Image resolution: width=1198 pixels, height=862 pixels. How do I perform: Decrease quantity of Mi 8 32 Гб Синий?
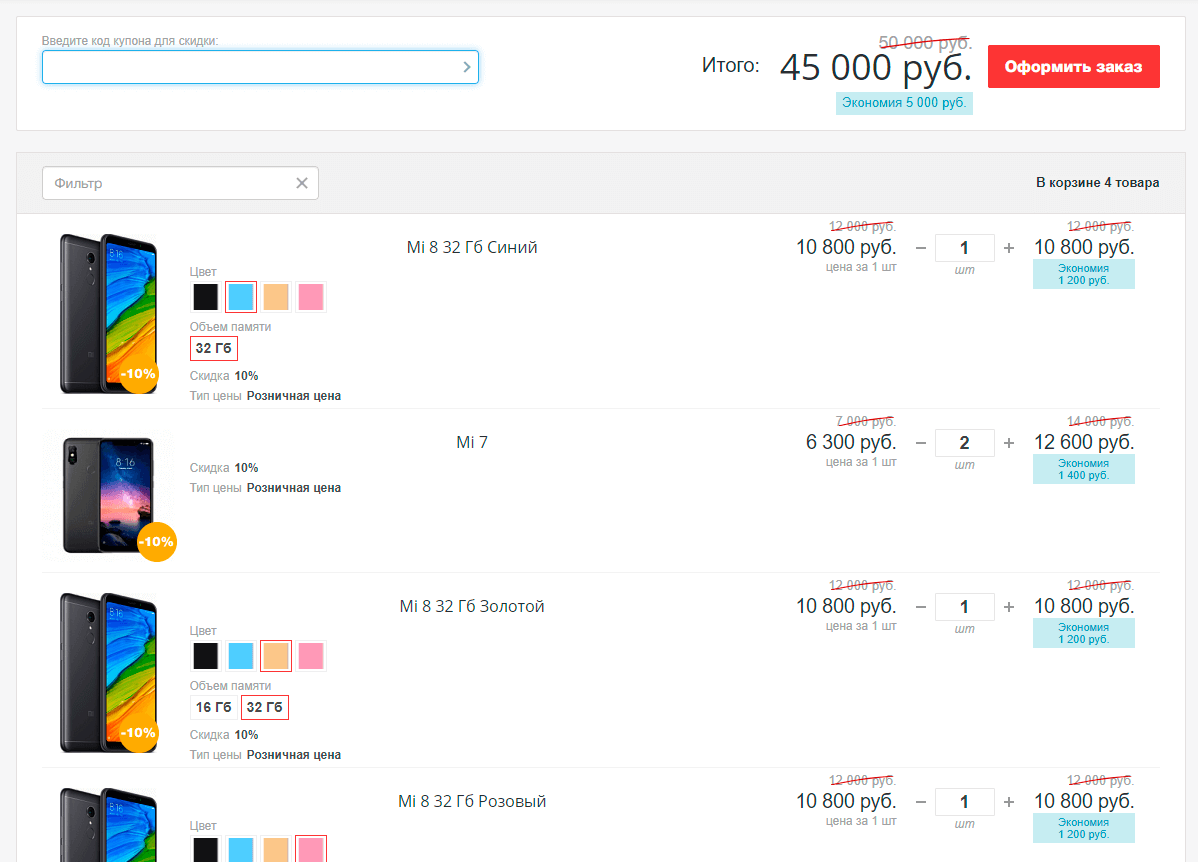tap(921, 248)
